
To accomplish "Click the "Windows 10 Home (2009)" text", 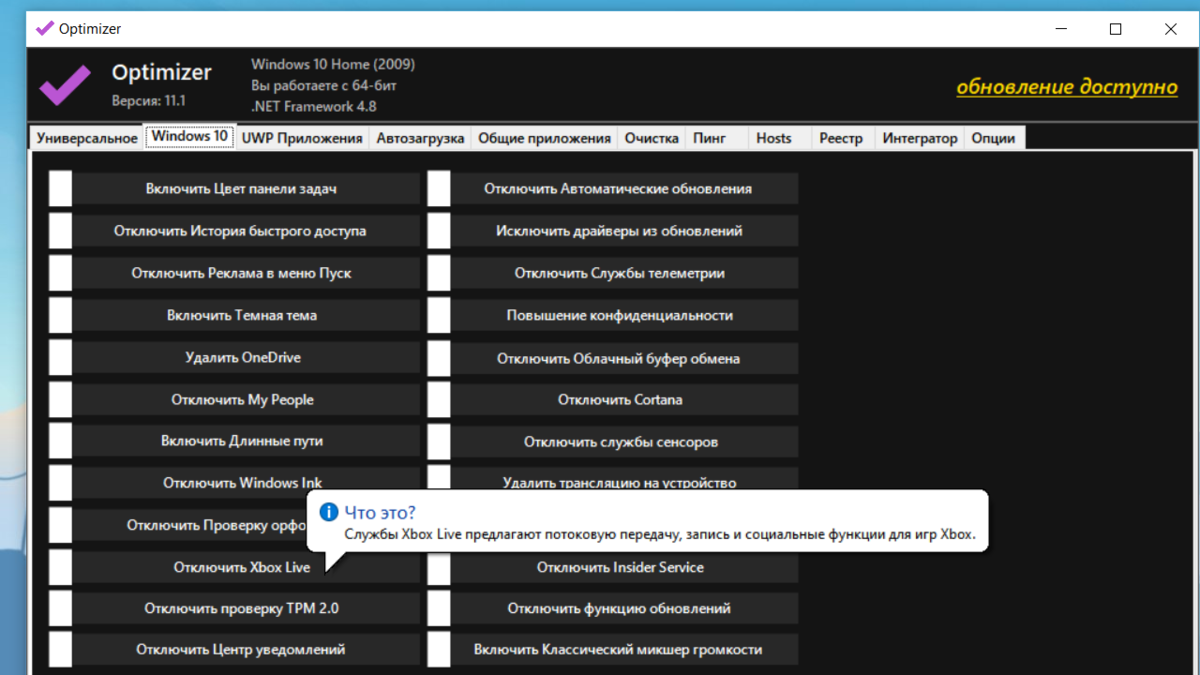I will pyautogui.click(x=333, y=64).
